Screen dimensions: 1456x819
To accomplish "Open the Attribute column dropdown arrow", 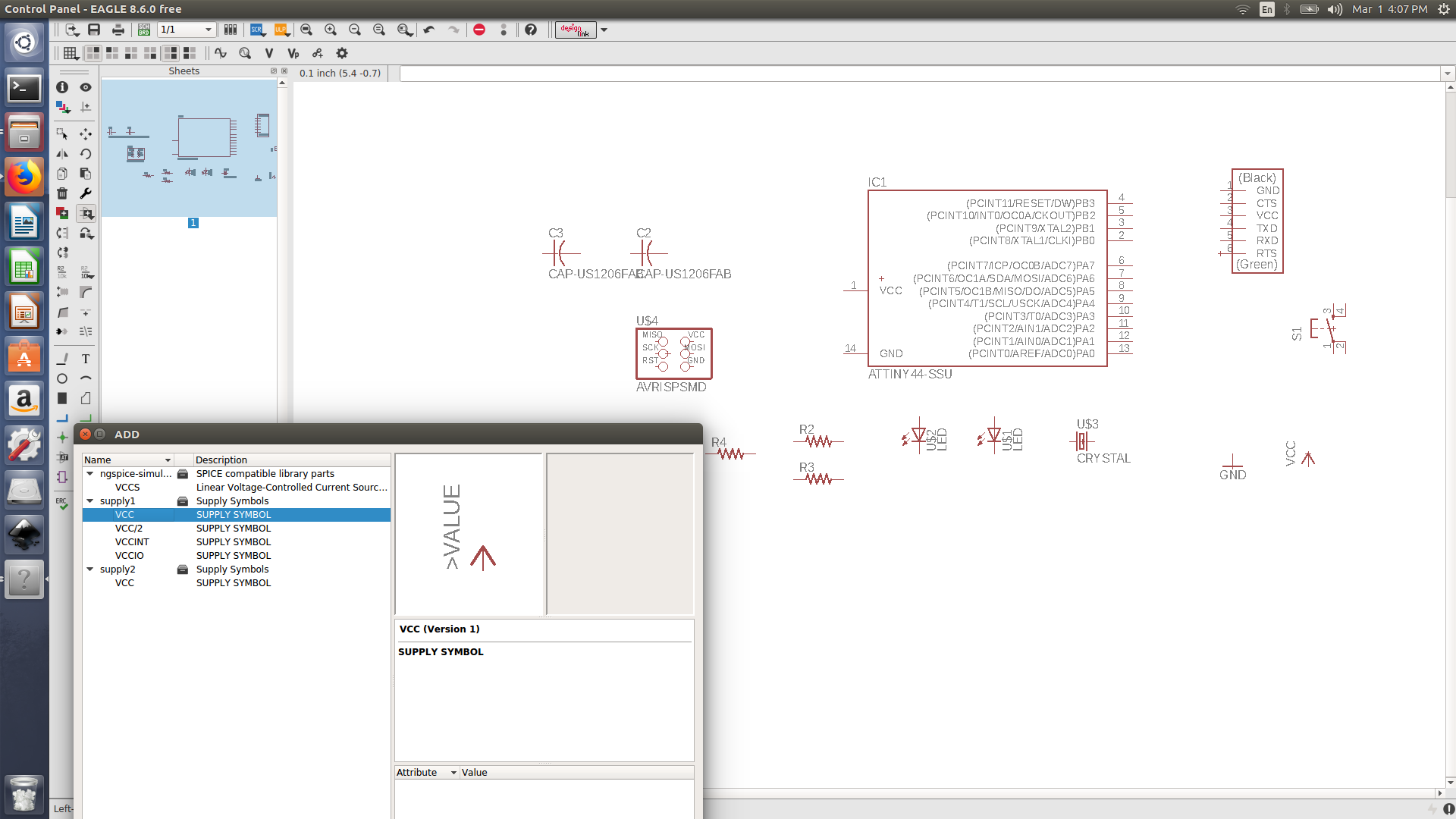I will click(454, 773).
